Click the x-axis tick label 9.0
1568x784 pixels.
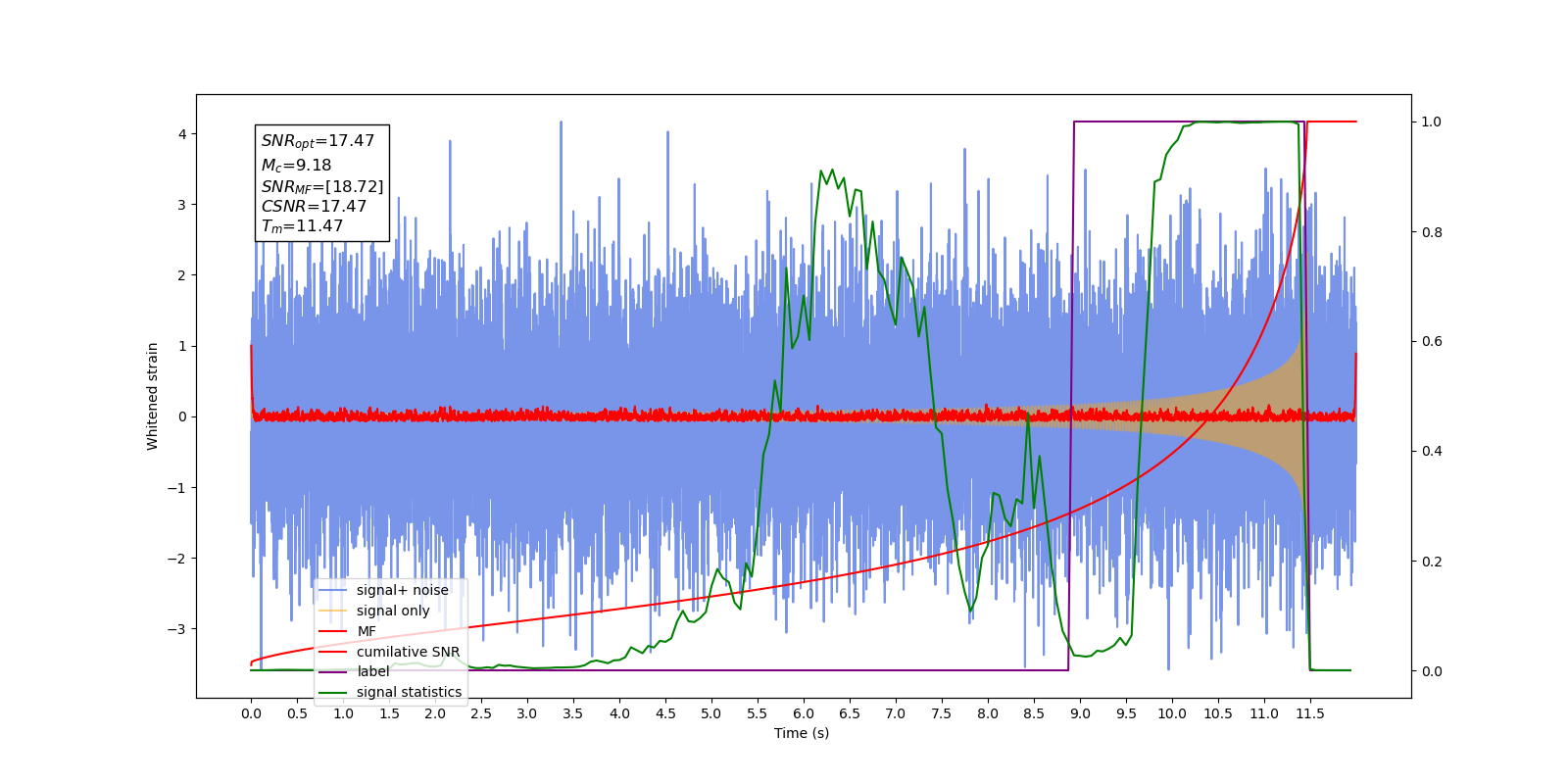[1080, 713]
